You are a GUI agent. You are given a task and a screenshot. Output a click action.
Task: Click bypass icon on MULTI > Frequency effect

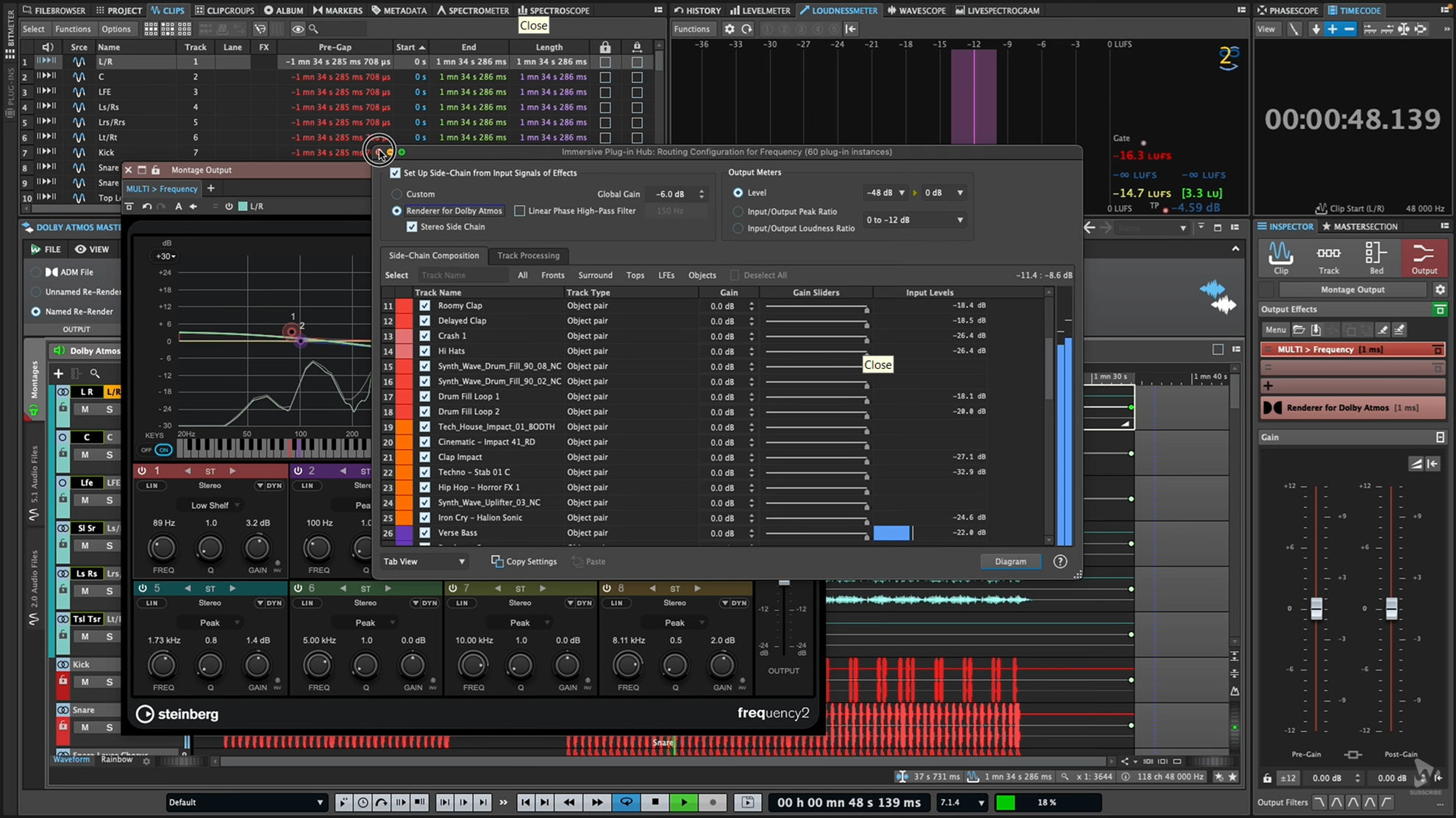[1437, 349]
